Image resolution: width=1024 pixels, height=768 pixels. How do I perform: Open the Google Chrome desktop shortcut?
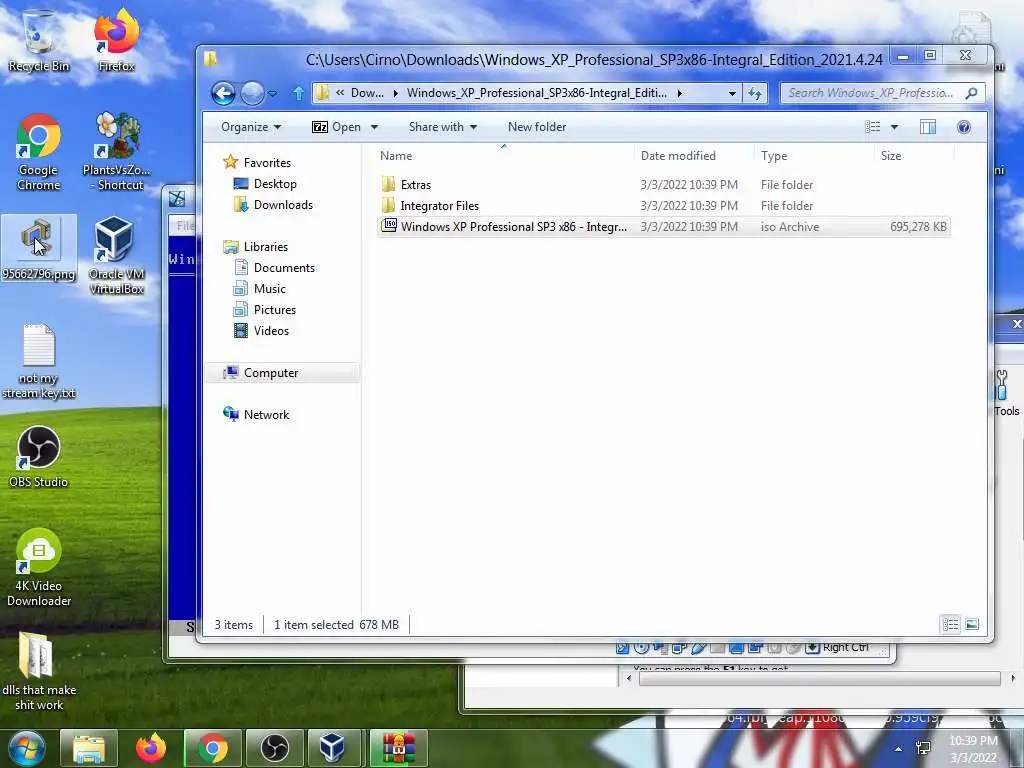39,152
